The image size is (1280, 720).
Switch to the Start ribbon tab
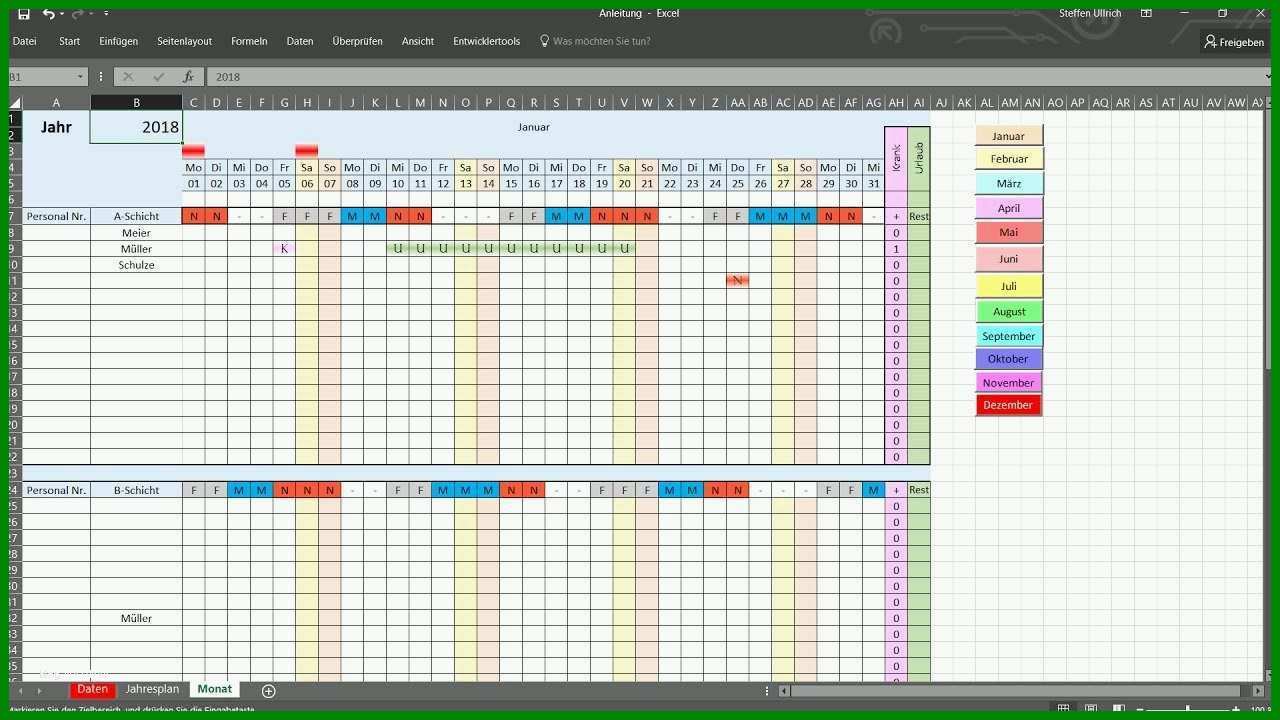tap(70, 41)
